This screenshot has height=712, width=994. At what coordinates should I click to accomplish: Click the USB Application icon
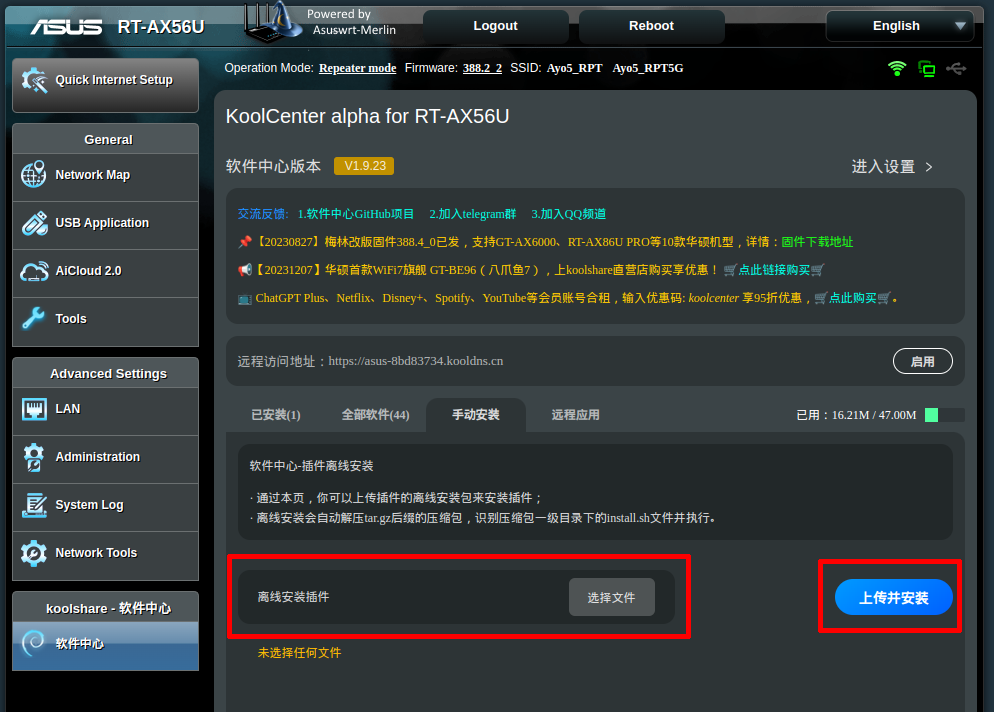34,223
